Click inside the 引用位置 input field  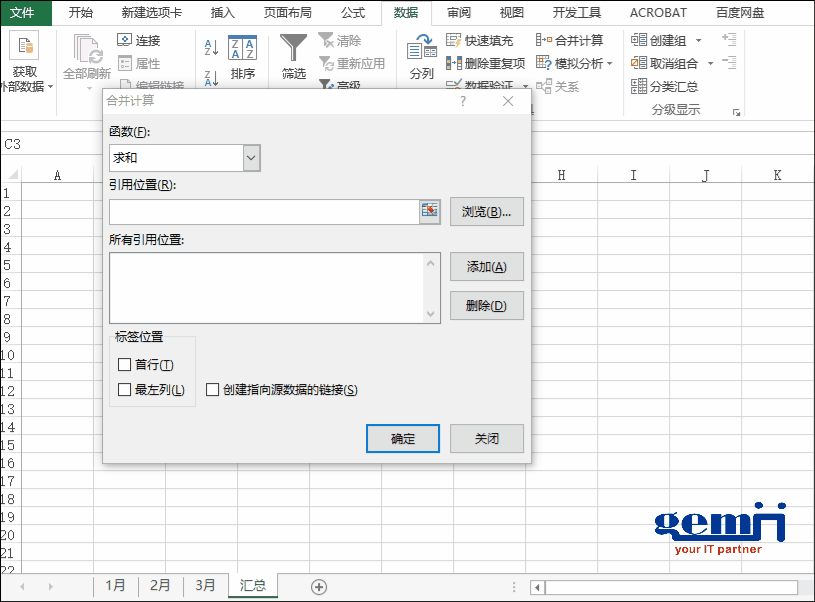(263, 212)
